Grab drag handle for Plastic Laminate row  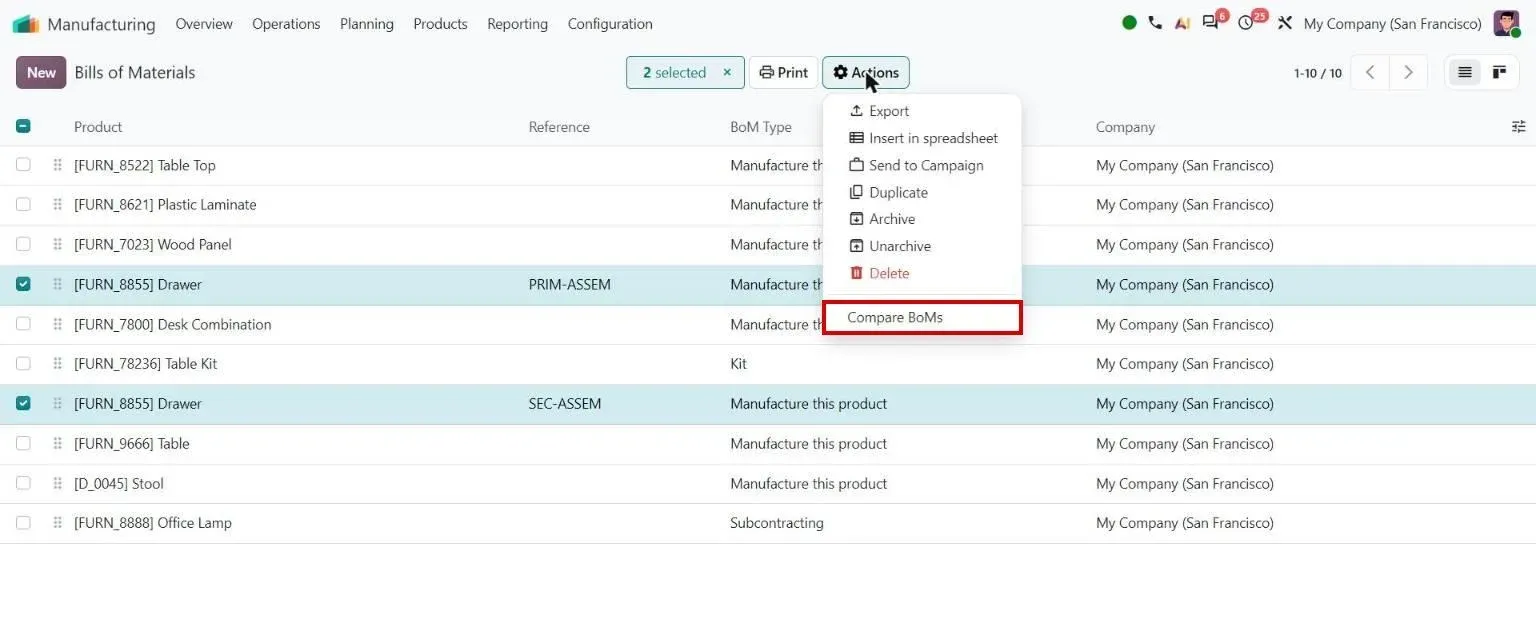pyautogui.click(x=57, y=205)
